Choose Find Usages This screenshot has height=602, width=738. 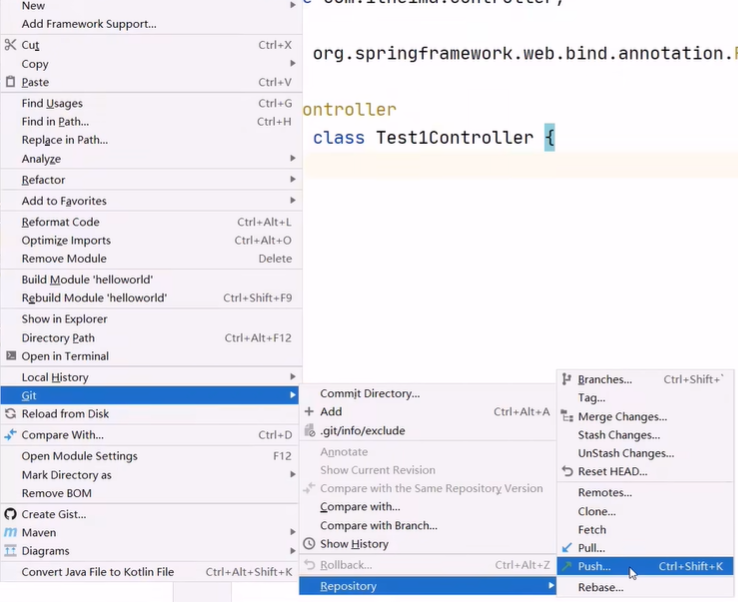(x=151, y=103)
